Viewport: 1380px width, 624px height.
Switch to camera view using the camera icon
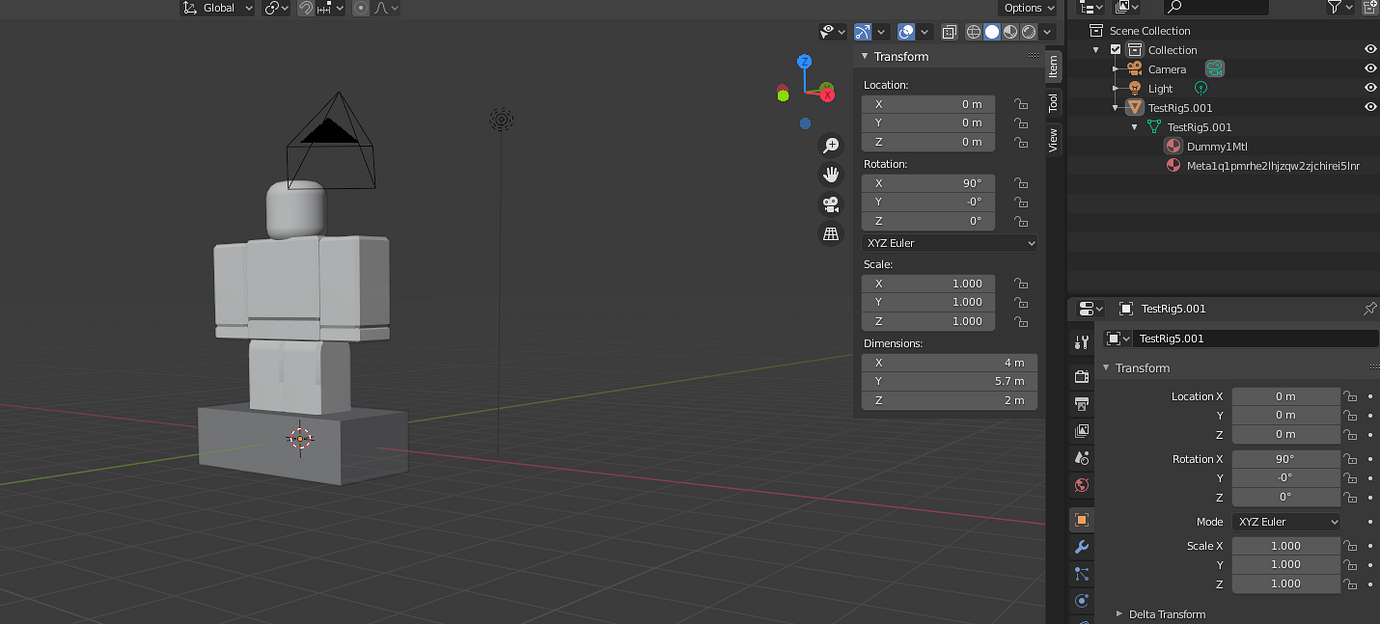830,204
